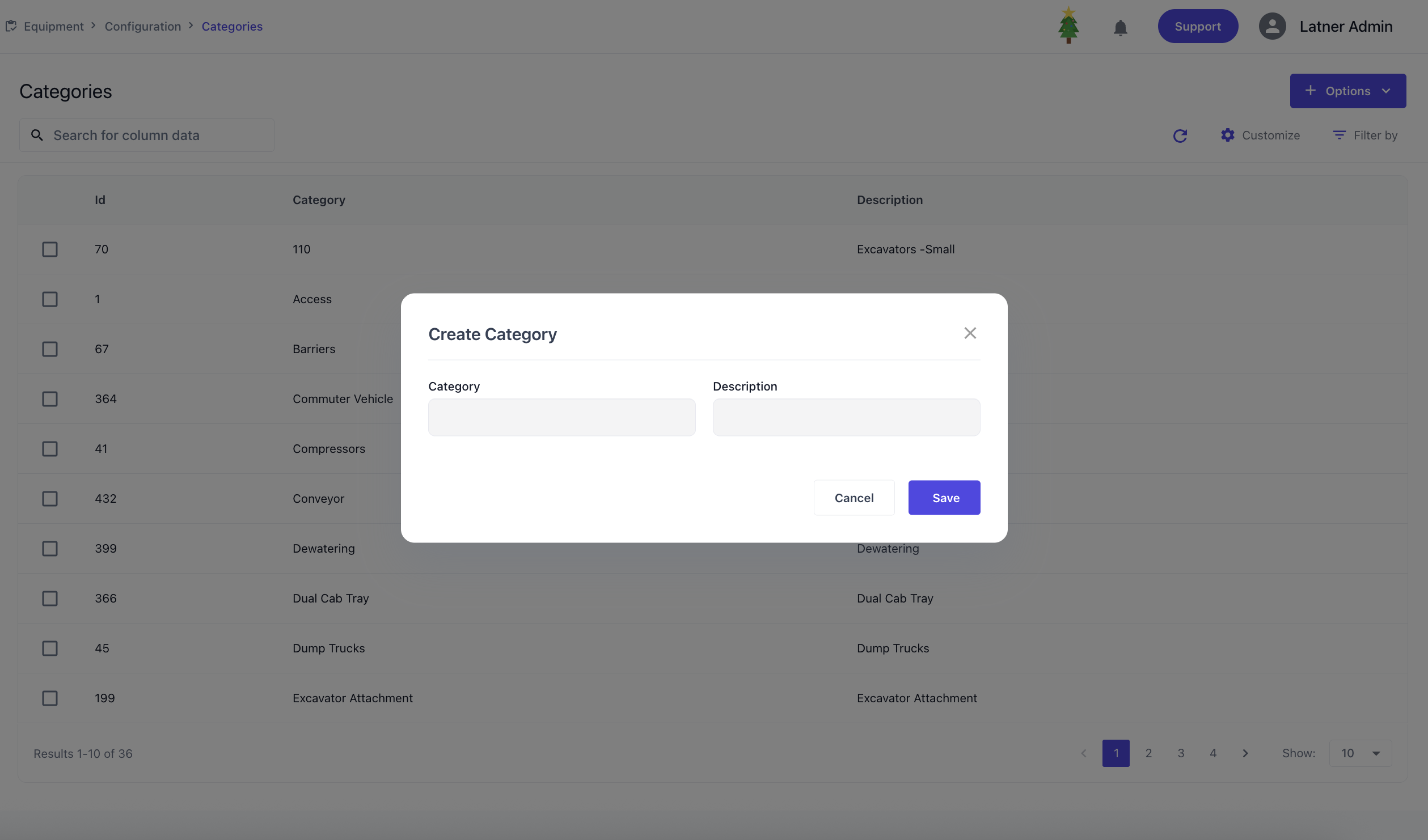Focus the Description input field

pyautogui.click(x=846, y=417)
